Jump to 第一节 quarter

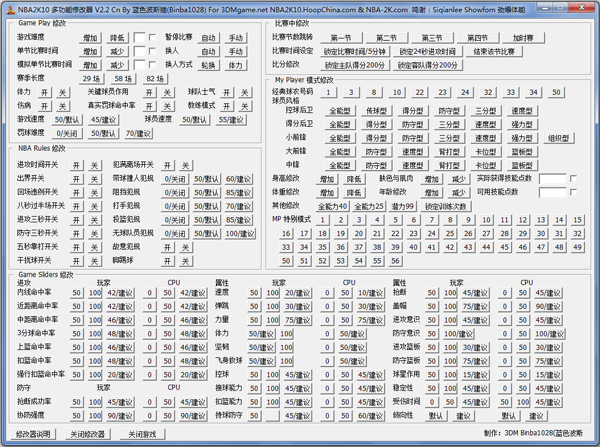click(x=341, y=38)
